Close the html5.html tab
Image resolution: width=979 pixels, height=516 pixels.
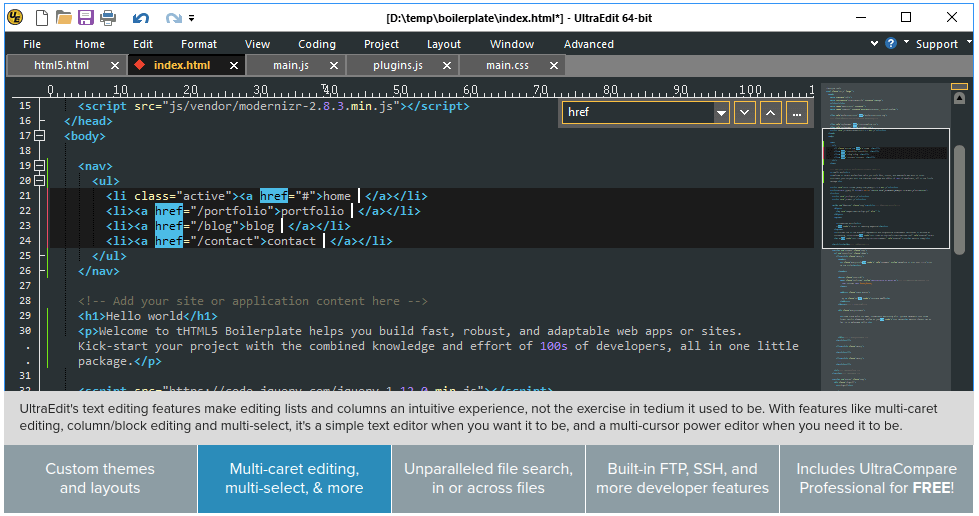click(115, 66)
